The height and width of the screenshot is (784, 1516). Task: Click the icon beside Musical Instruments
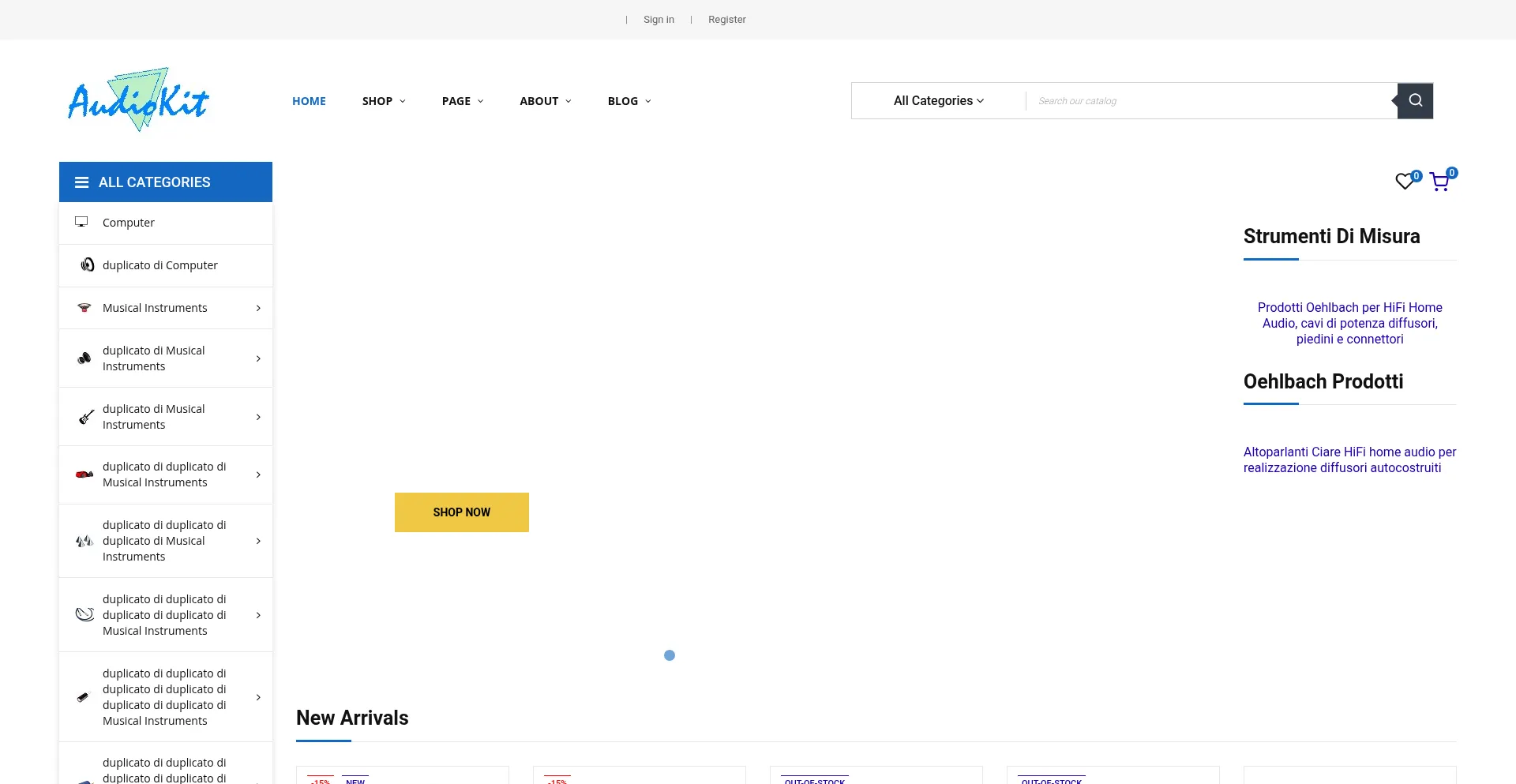pyautogui.click(x=84, y=308)
